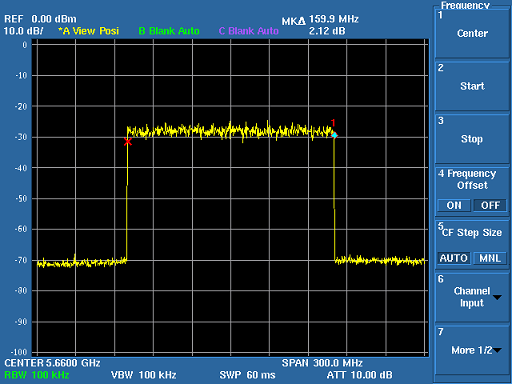Image resolution: width=512 pixels, height=384 pixels.
Task: Turn Frequency Offset OFF
Action: pos(490,205)
